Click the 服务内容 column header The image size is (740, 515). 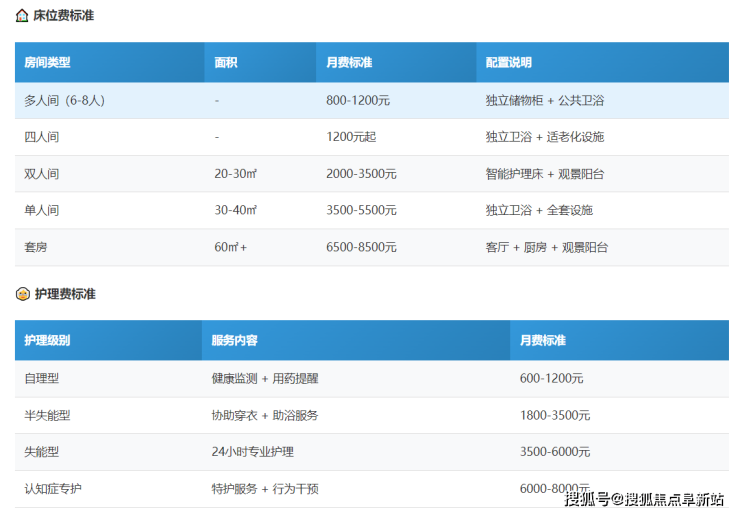235,340
